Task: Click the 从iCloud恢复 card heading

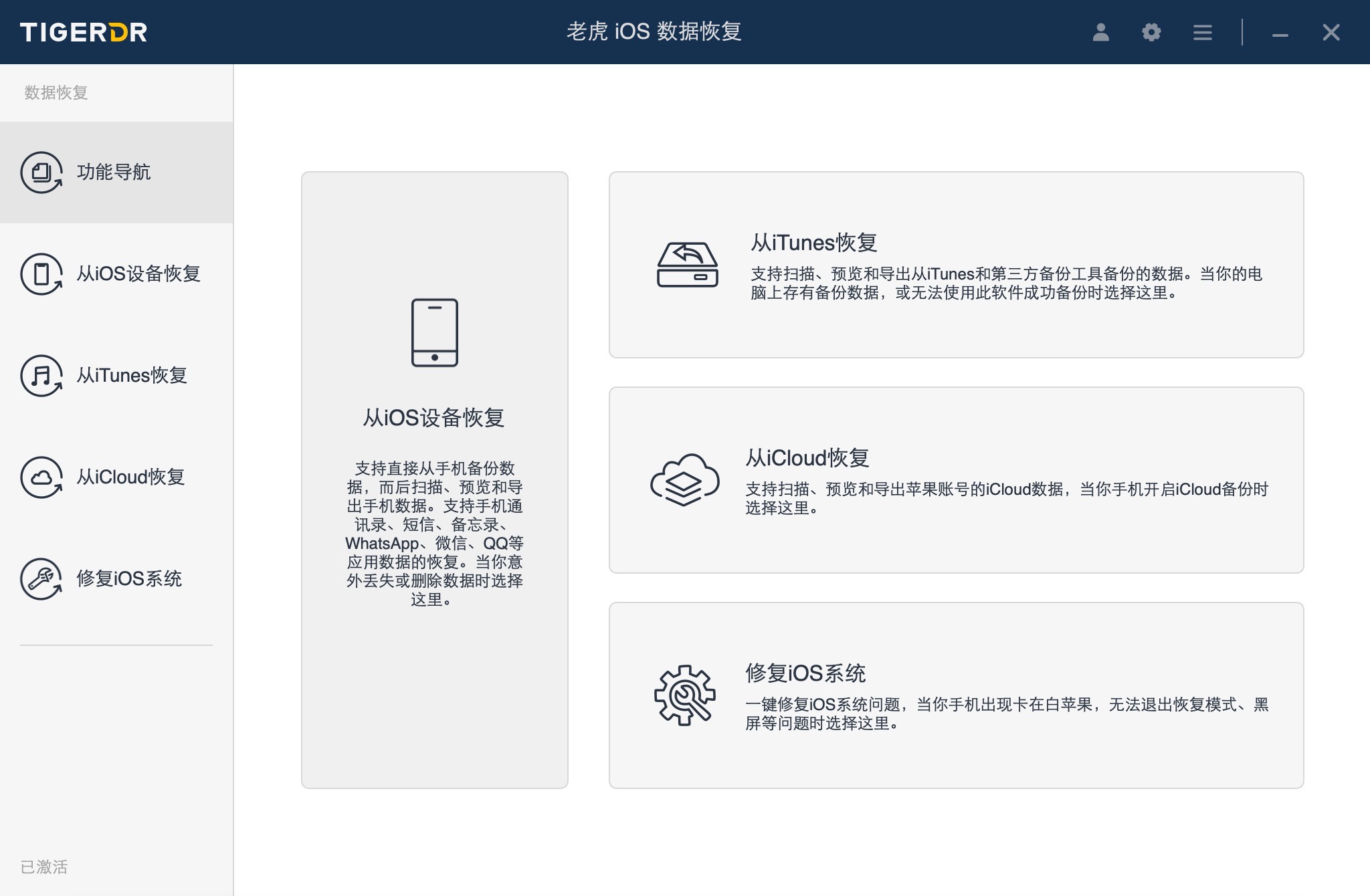Action: [807, 458]
